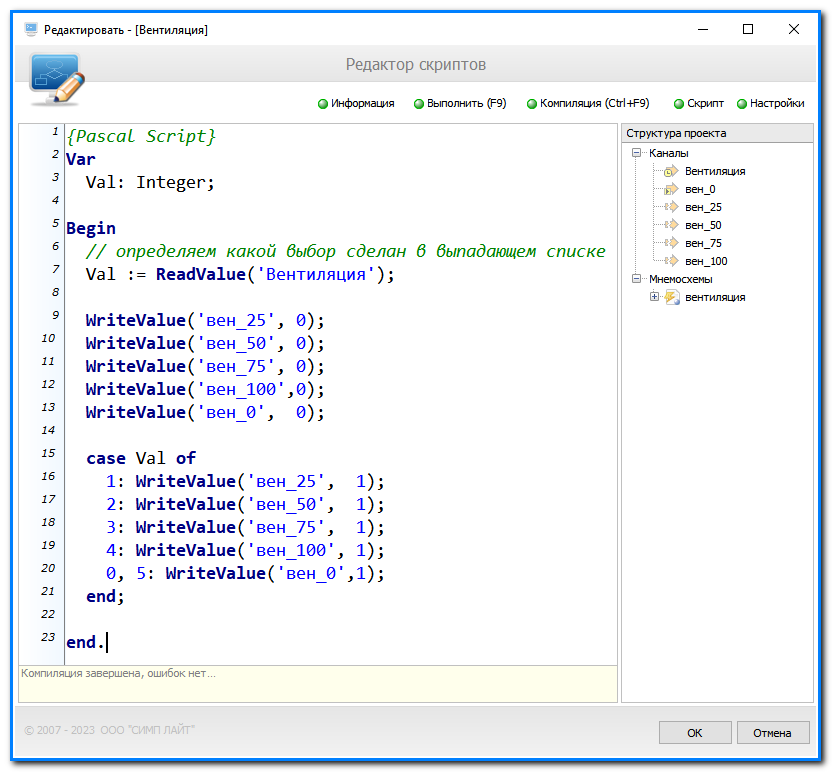The image size is (832, 772).
Task: Click the channel icon beside вен_0
Action: pos(672,189)
